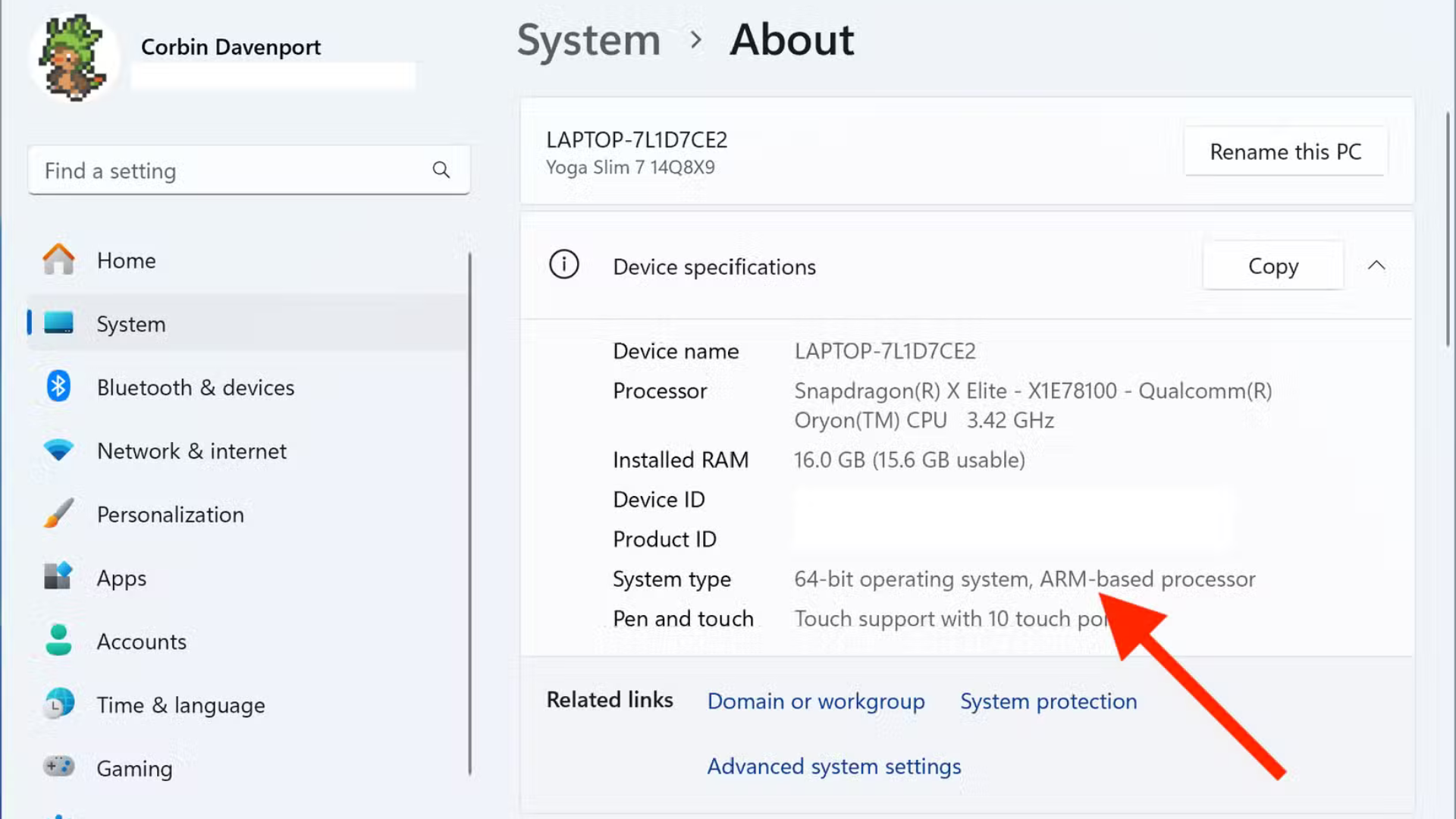This screenshot has height=819, width=1456.
Task: Open Bluetooth & devices settings
Action: tap(58, 387)
